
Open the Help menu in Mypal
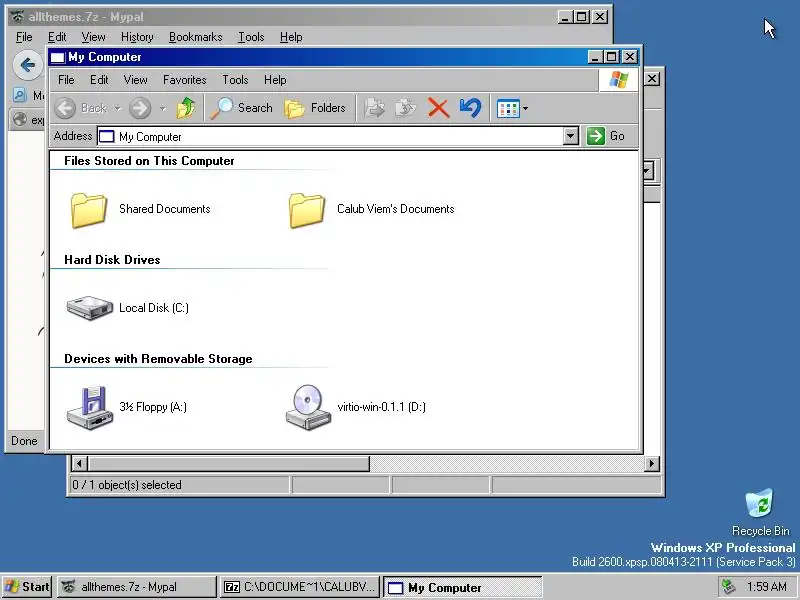click(291, 37)
